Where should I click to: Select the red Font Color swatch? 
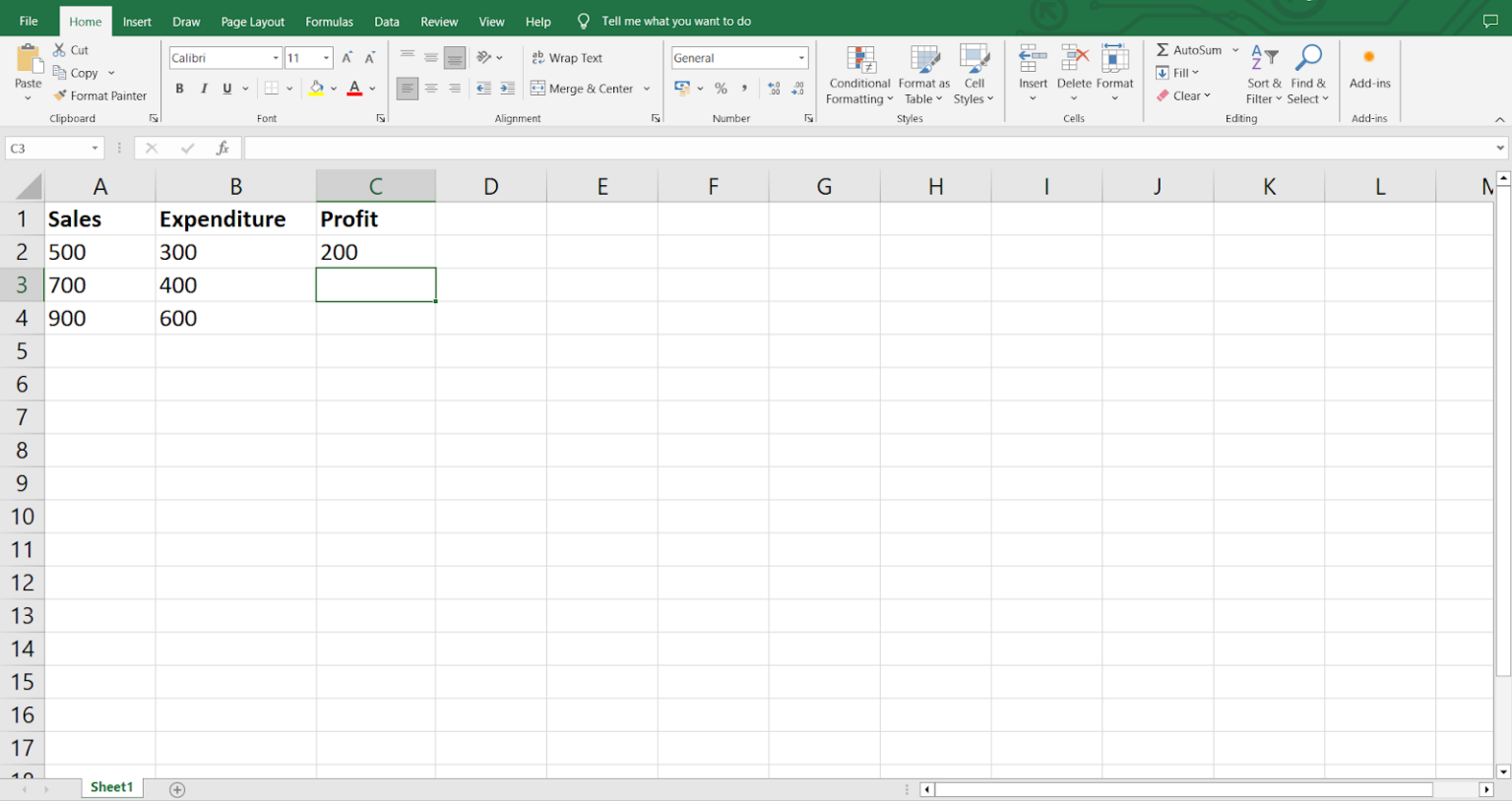click(354, 89)
